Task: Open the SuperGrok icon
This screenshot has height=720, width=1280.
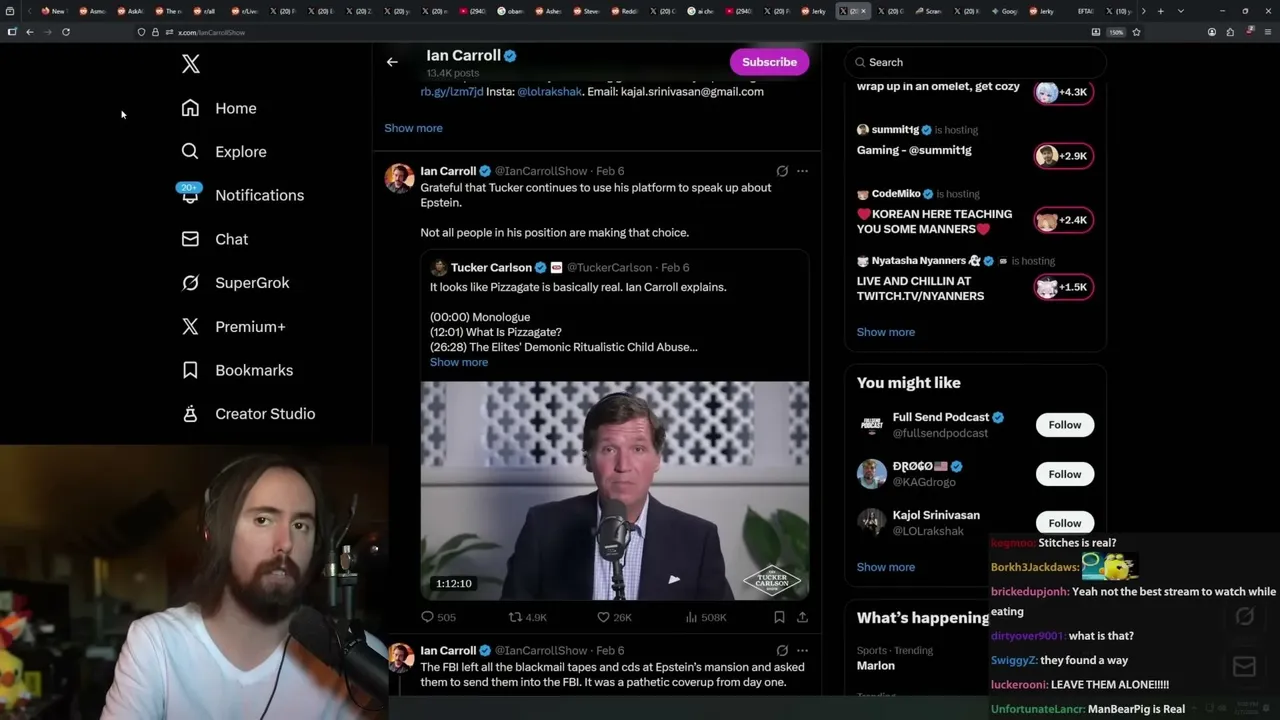Action: (190, 283)
